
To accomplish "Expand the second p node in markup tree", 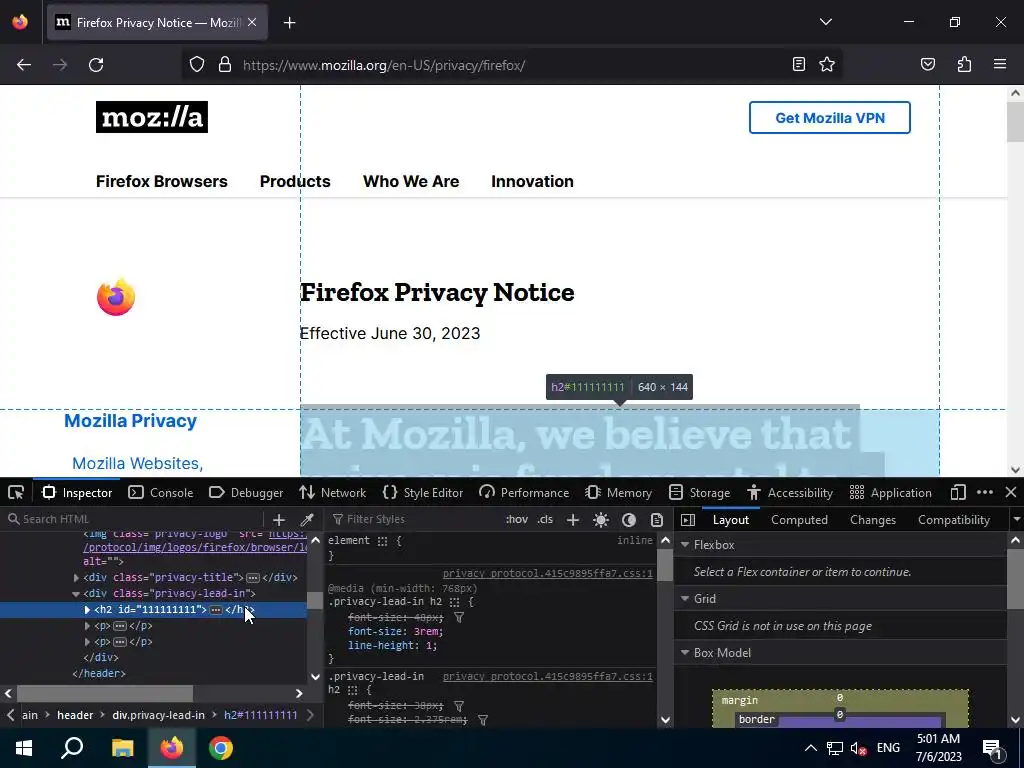I will click(87, 642).
